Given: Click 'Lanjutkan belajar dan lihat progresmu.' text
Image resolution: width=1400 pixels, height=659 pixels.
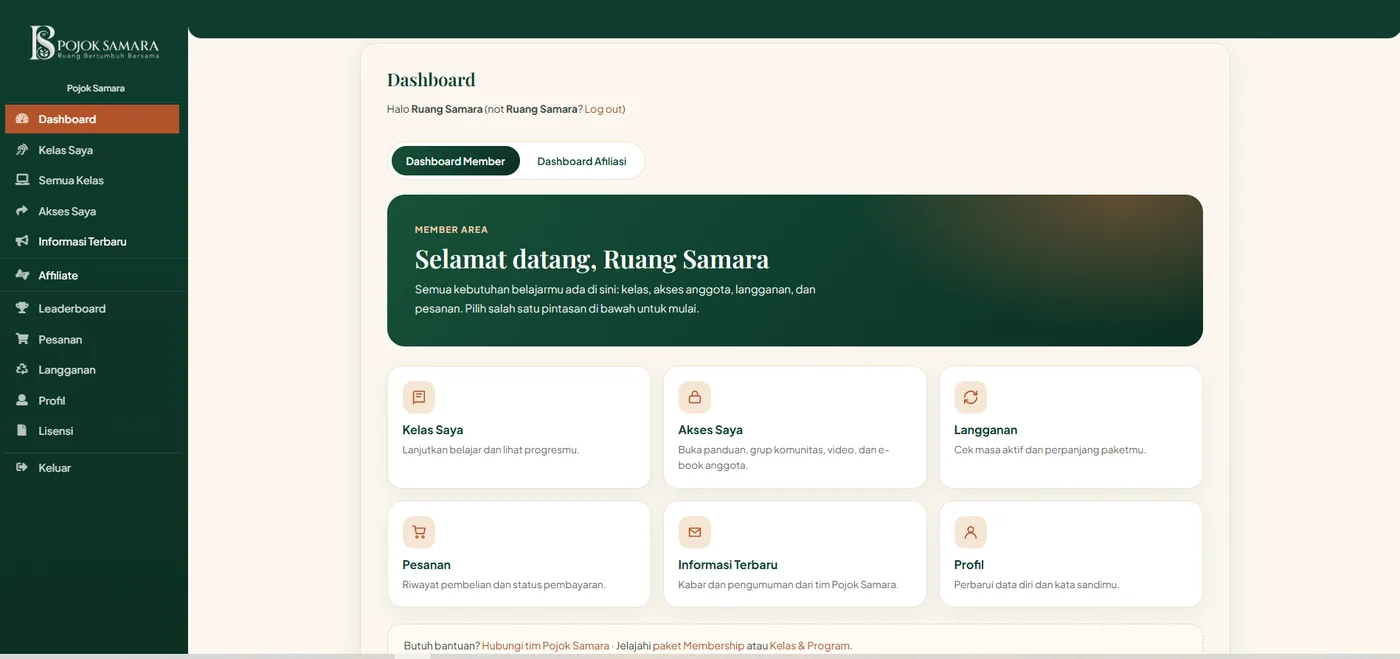Looking at the screenshot, I should pyautogui.click(x=491, y=450).
